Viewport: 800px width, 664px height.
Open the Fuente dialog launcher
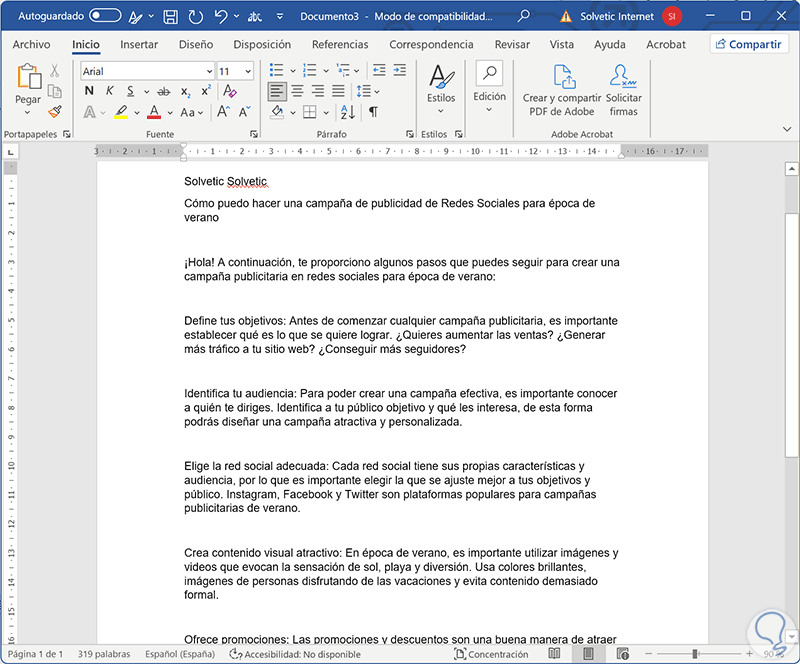(254, 134)
